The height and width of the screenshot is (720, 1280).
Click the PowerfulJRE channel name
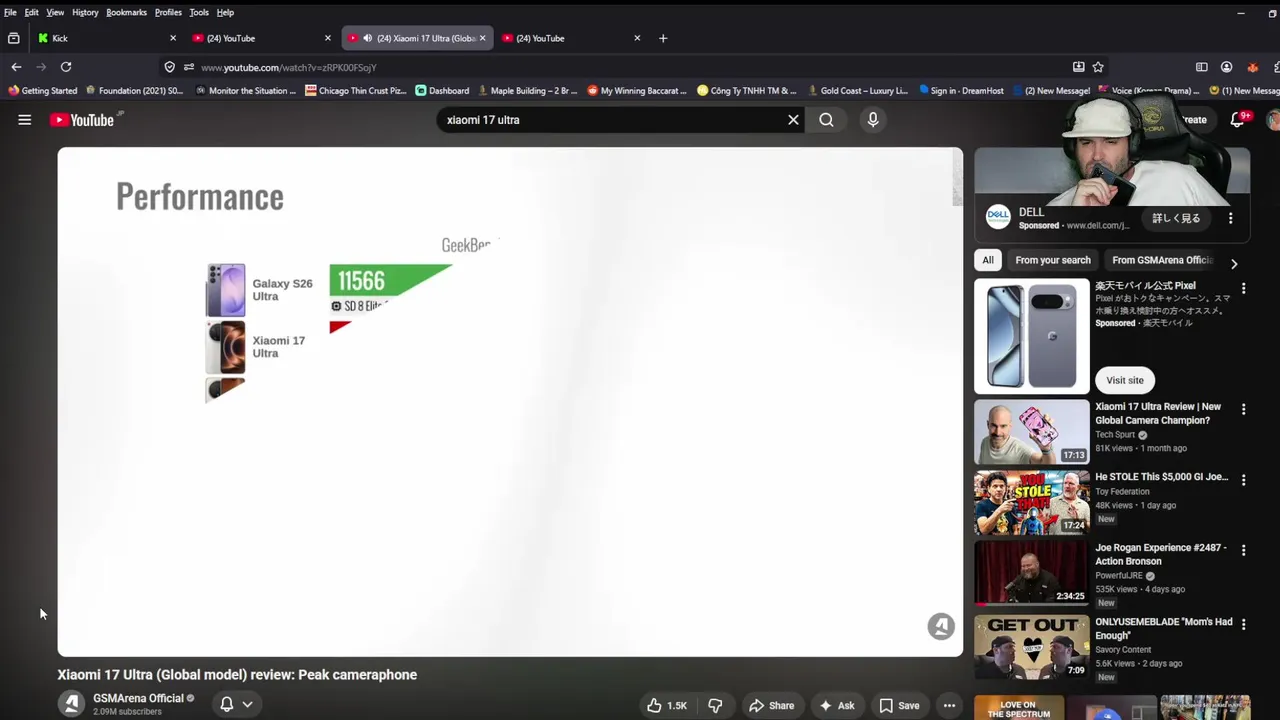click(x=1119, y=576)
